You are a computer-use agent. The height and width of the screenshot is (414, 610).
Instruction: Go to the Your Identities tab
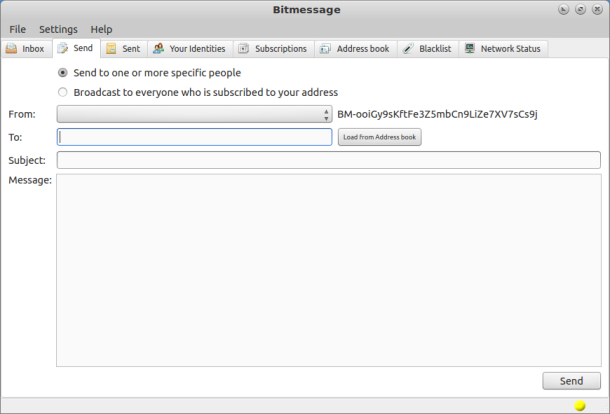[190, 49]
